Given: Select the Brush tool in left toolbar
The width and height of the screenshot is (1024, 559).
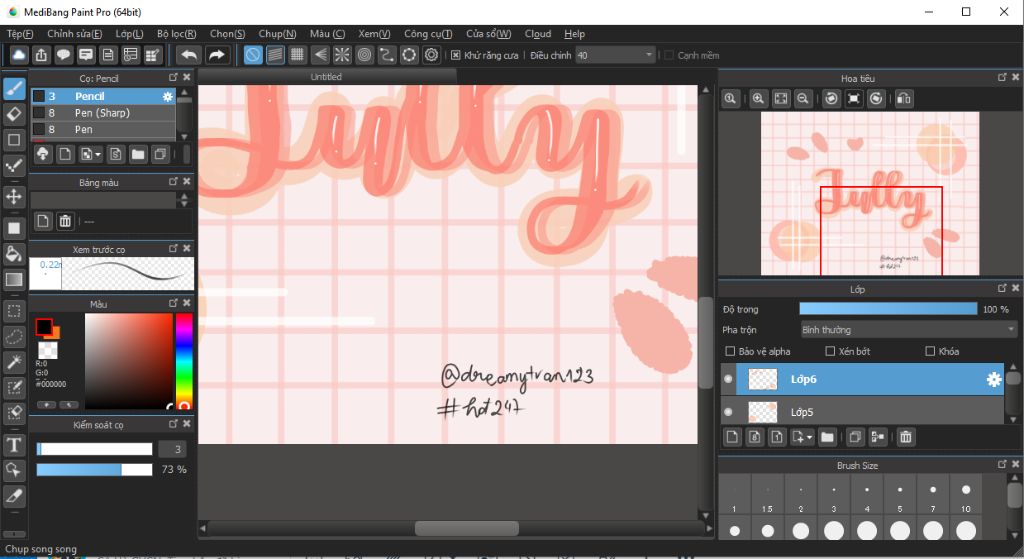Looking at the screenshot, I should [14, 88].
